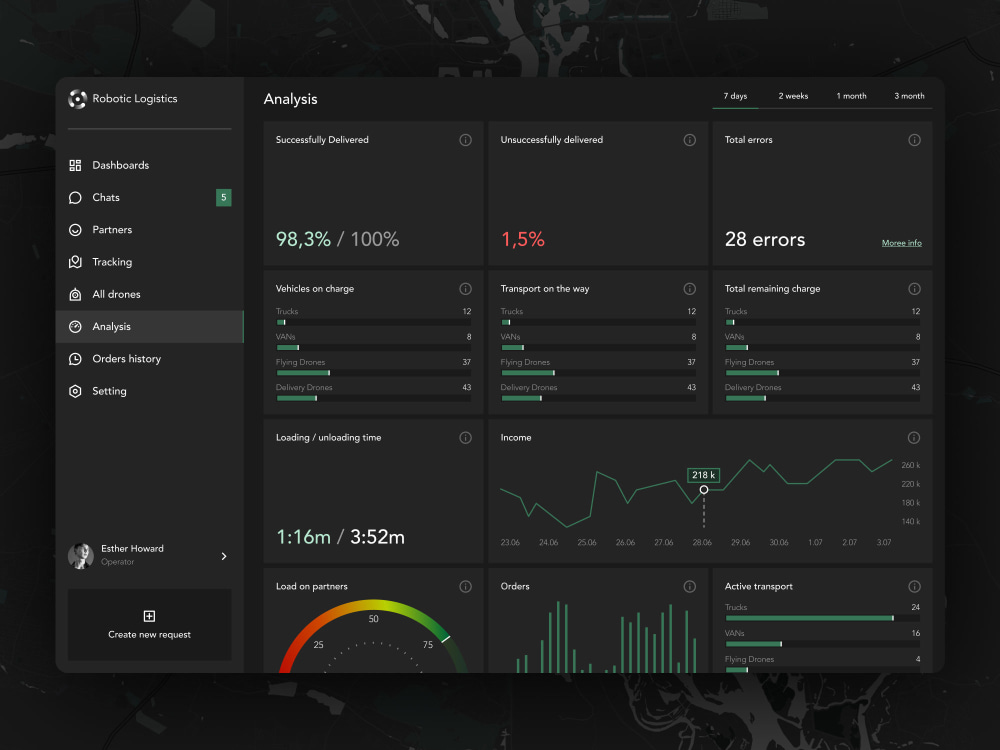
Task: Click Trucks bar in Active transport
Action: (823, 618)
